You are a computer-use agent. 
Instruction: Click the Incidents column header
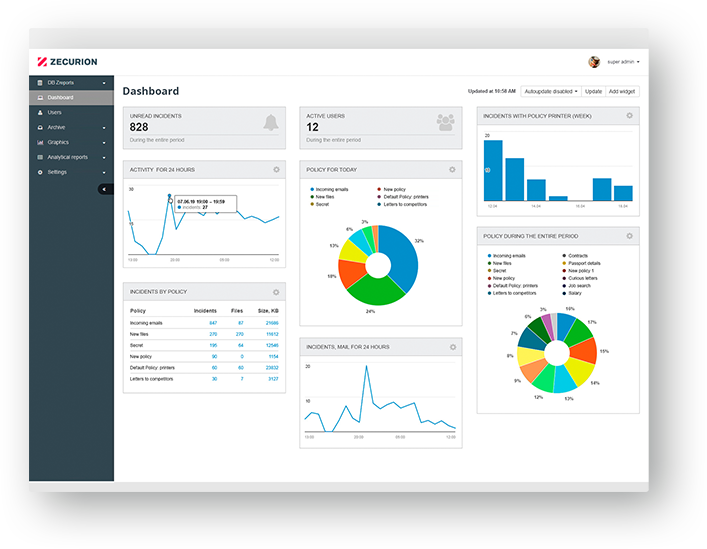click(x=205, y=311)
